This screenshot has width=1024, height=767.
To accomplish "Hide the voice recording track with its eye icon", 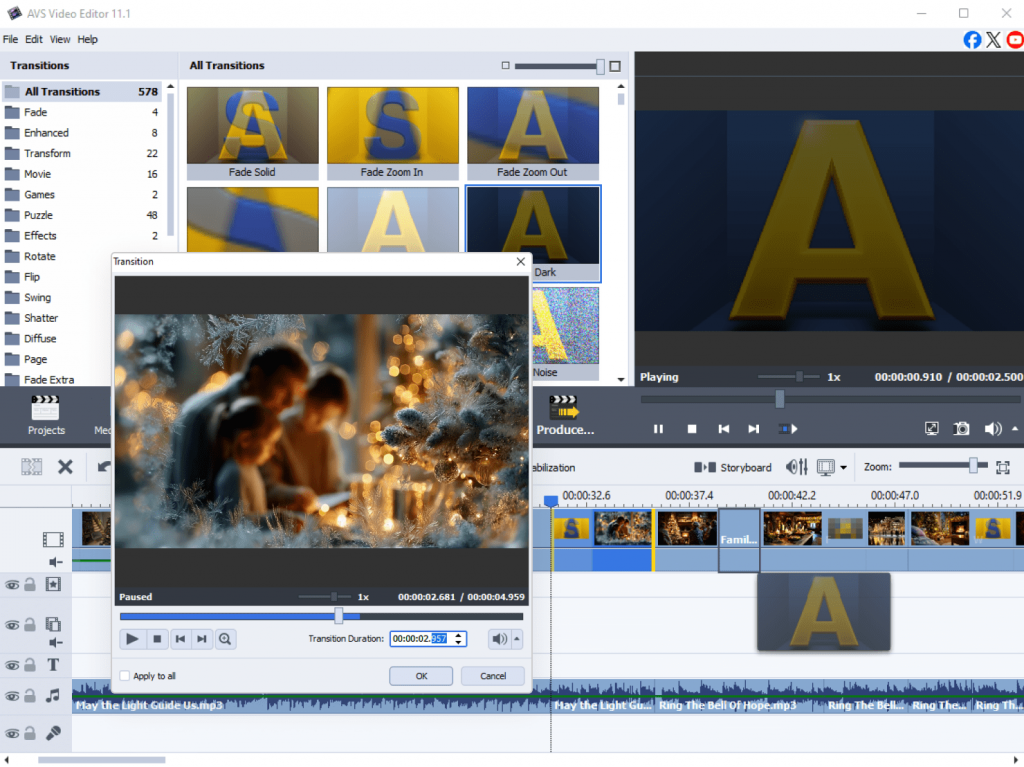I will [x=12, y=733].
